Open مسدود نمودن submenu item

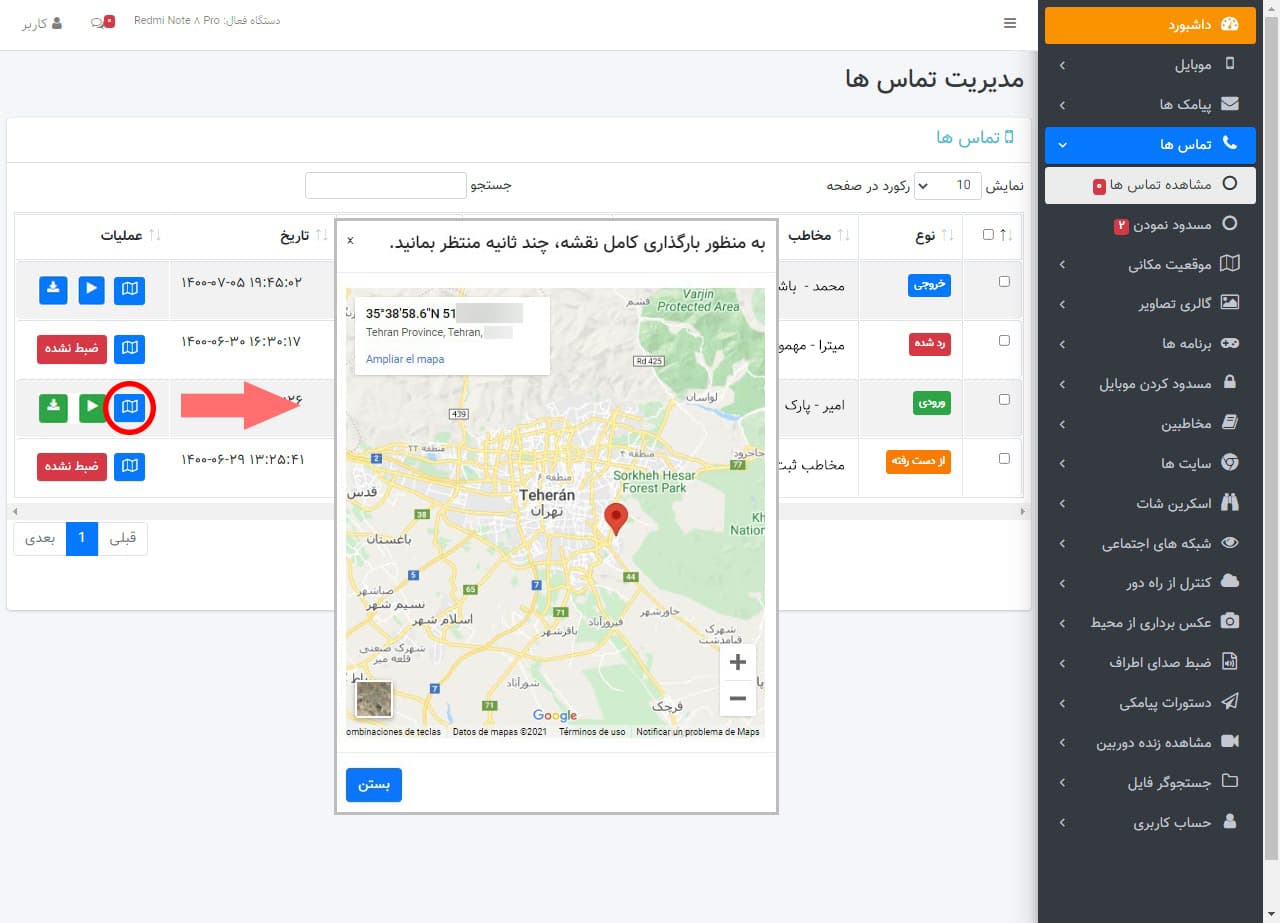[x=1149, y=225]
